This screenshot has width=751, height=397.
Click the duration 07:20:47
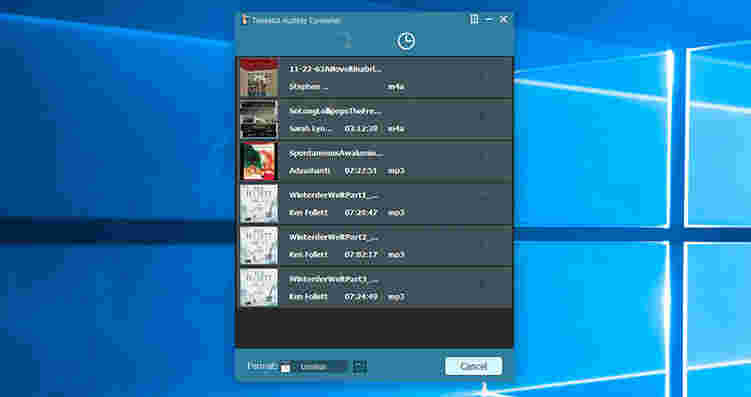[361, 213]
